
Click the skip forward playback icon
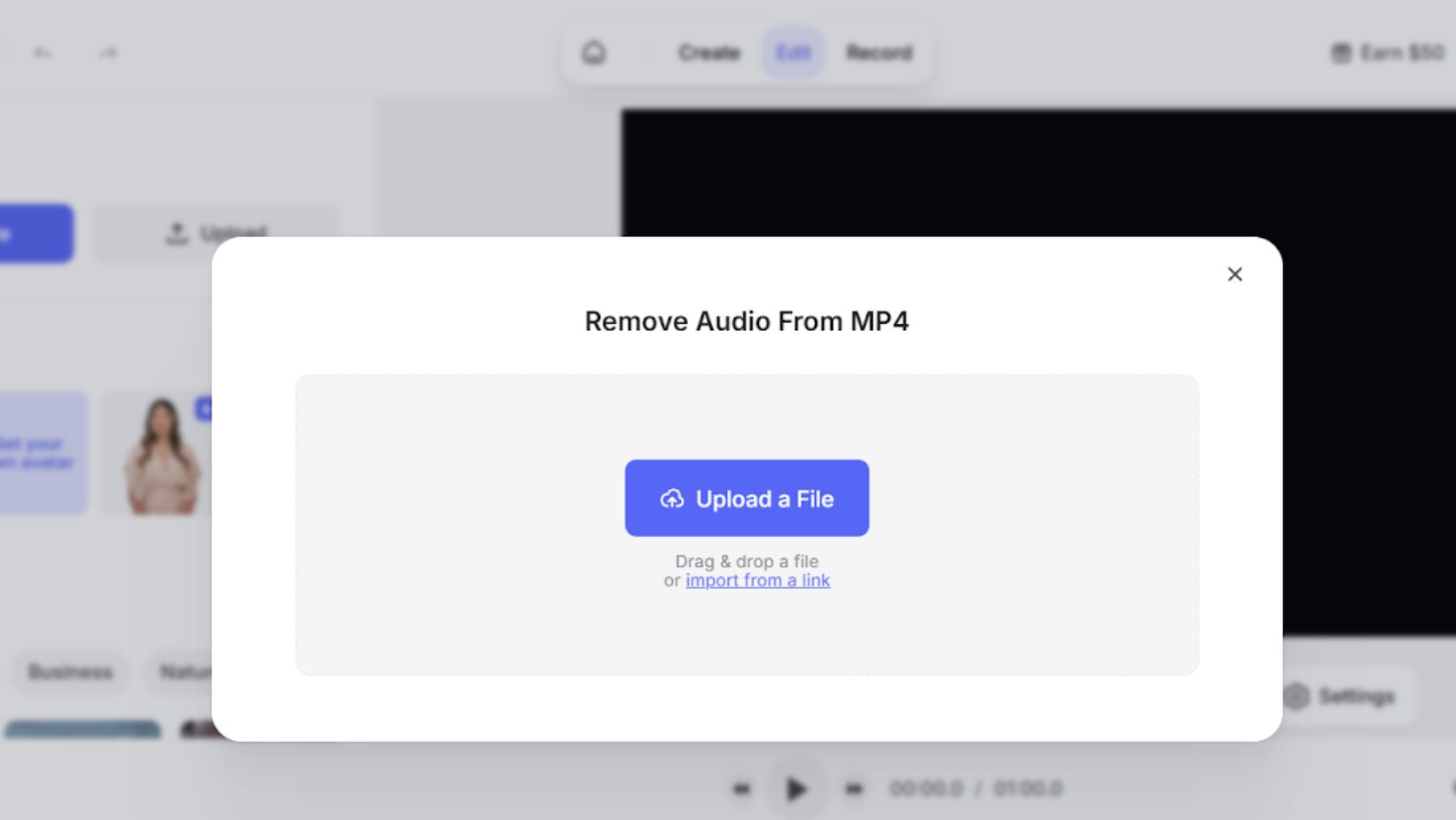pyautogui.click(x=853, y=788)
